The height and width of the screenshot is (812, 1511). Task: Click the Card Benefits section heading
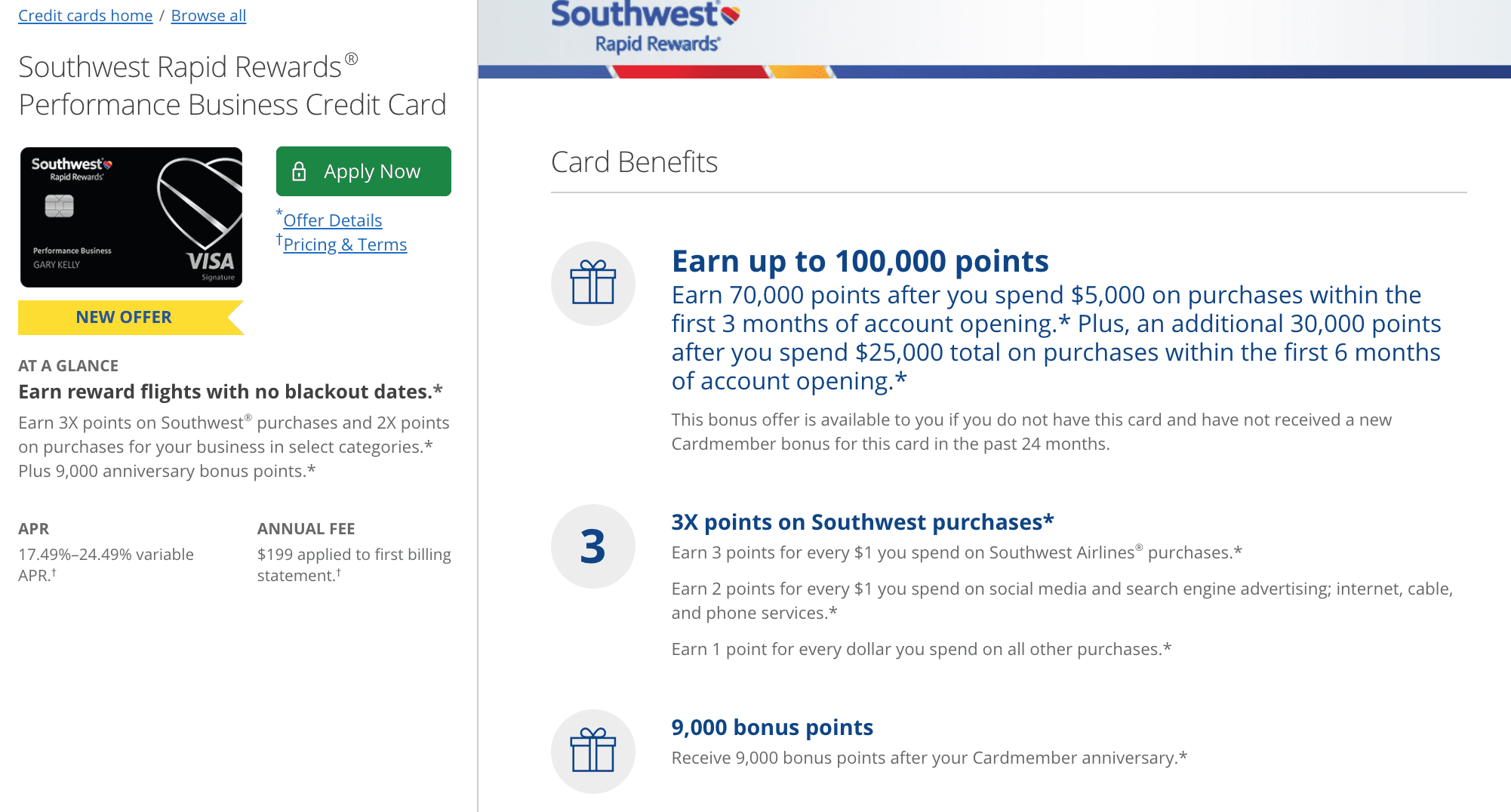(634, 162)
